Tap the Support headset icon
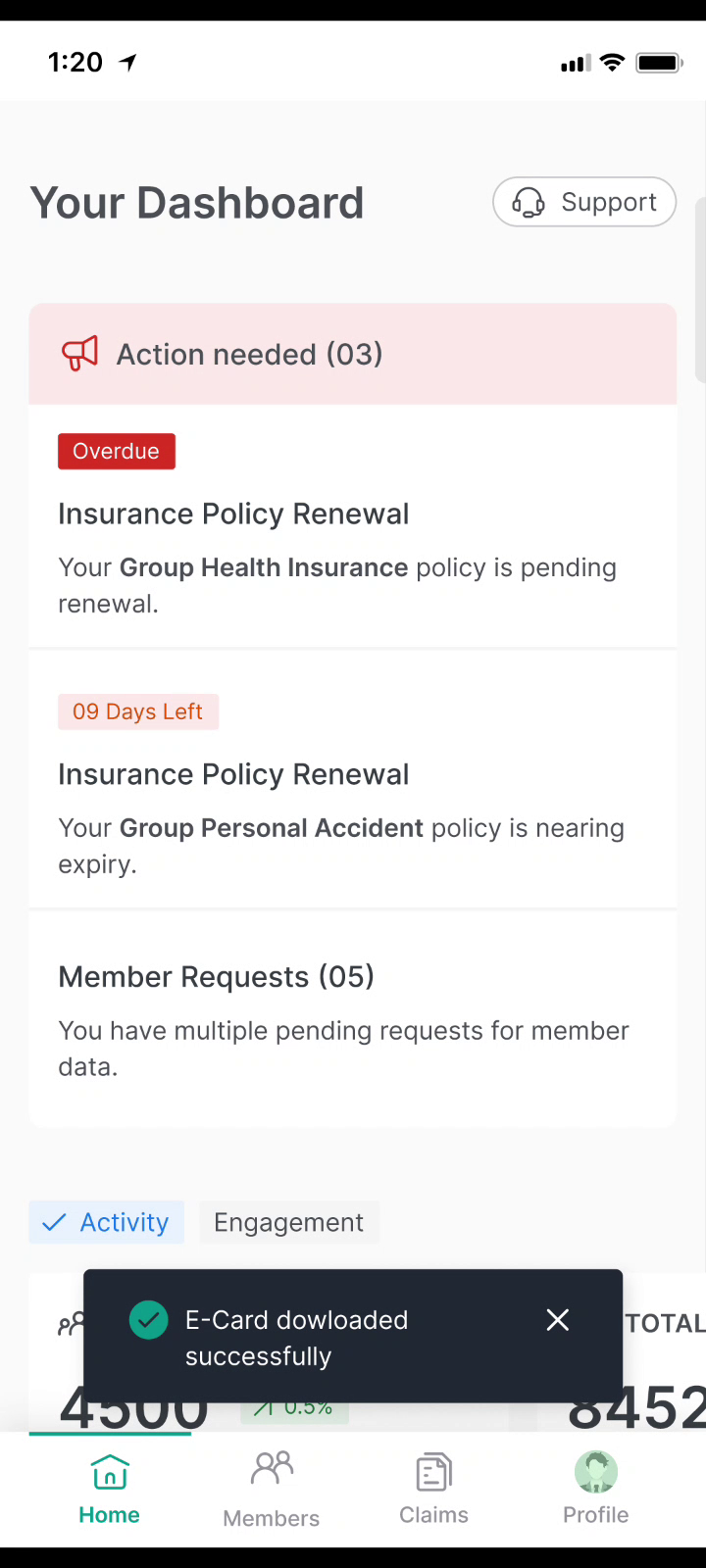Screen dimensions: 706x1568 pos(529,203)
